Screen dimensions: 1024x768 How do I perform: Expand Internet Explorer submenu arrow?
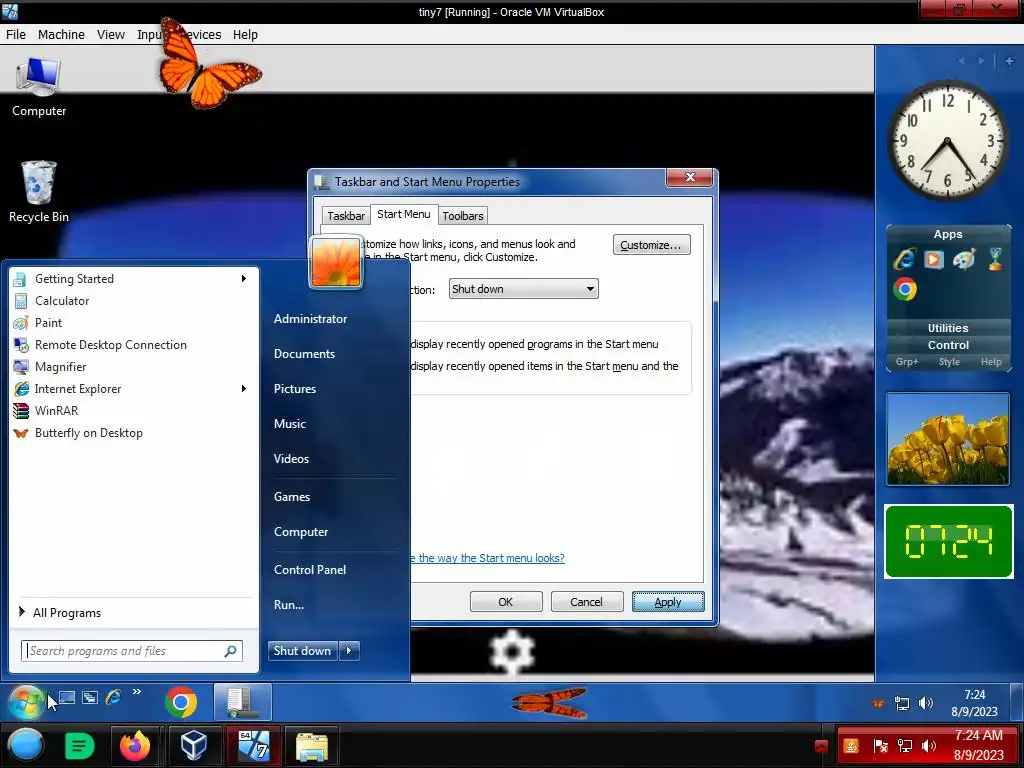[244, 389]
